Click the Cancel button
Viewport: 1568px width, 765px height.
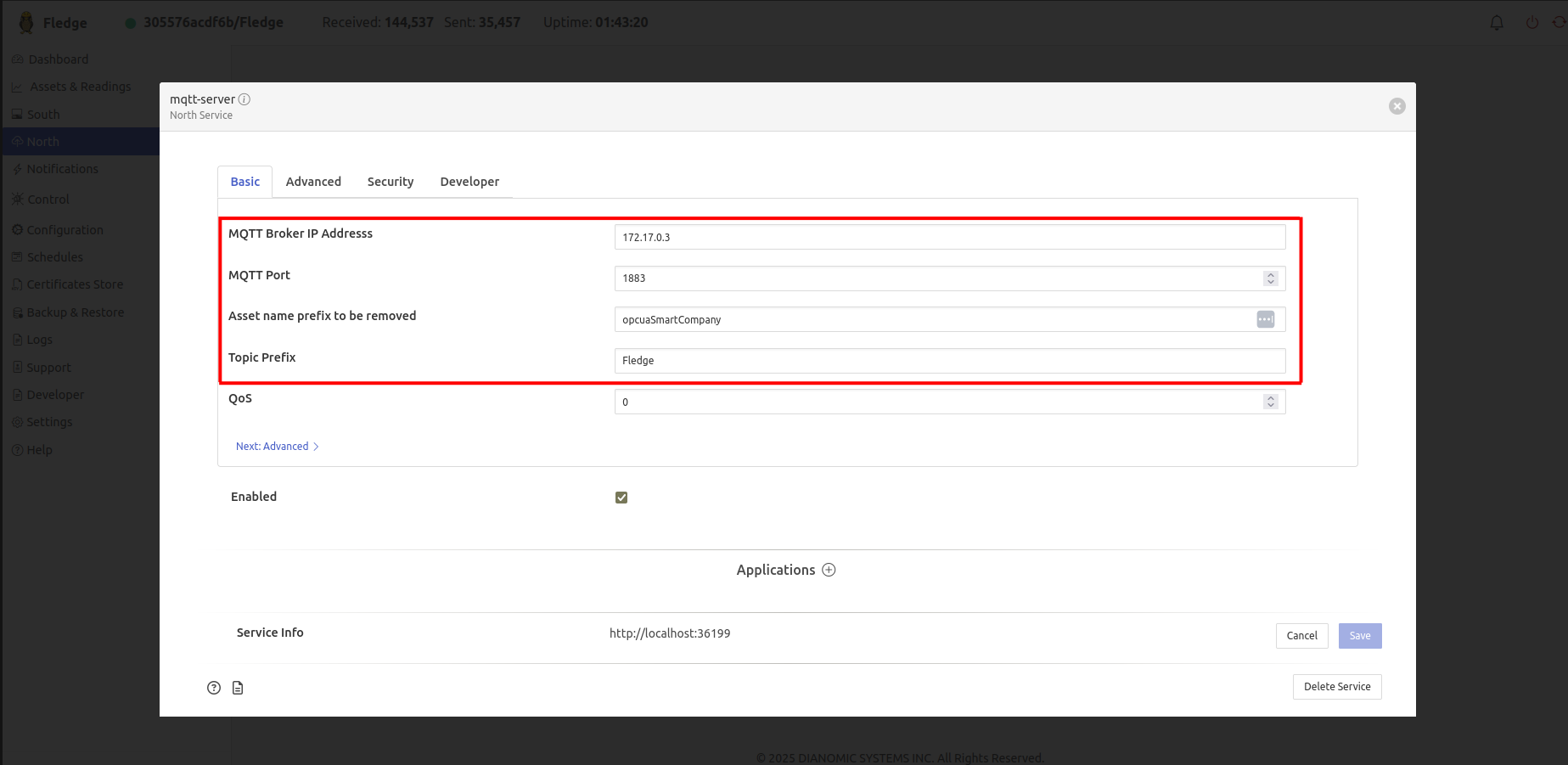(1301, 636)
